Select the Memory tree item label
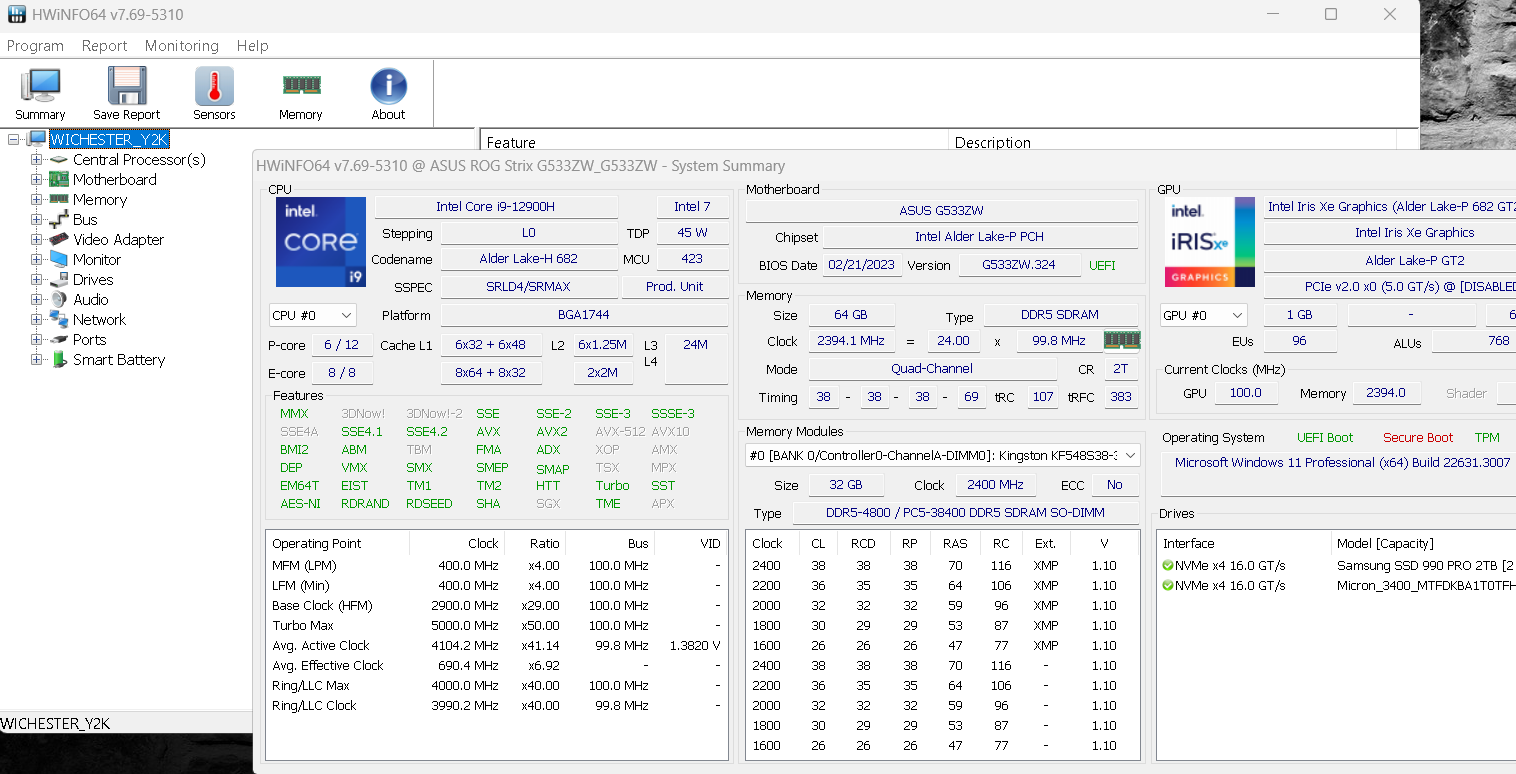This screenshot has height=774, width=1516. pyautogui.click(x=100, y=200)
